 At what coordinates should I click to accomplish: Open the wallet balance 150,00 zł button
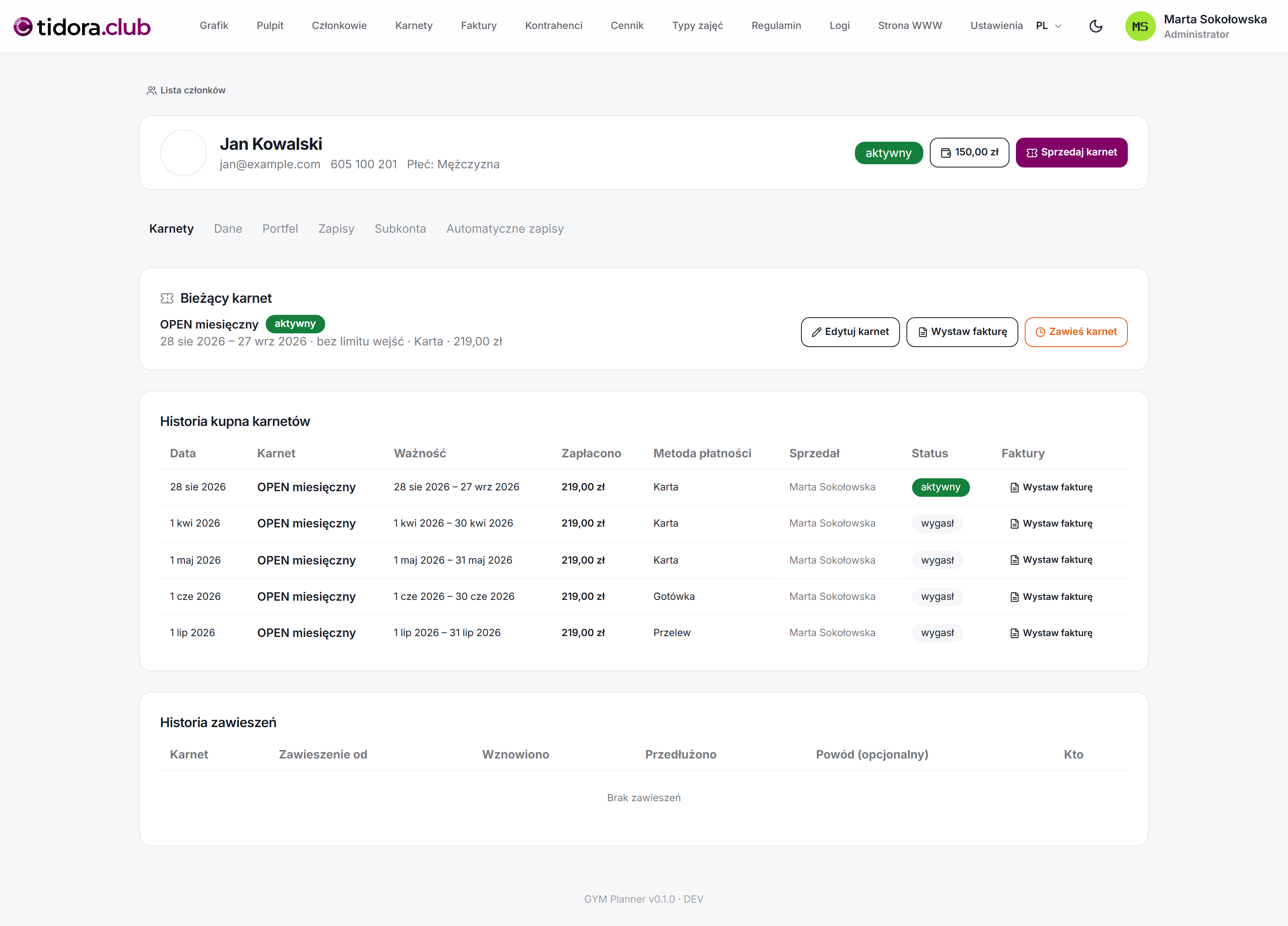click(969, 152)
